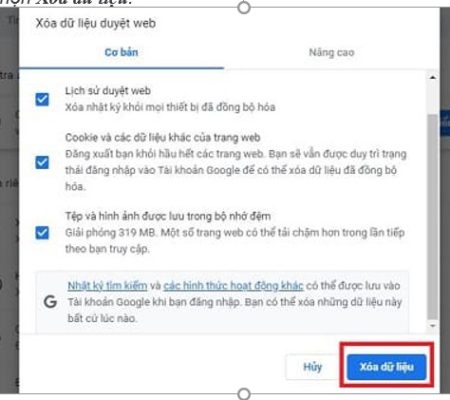Open the Nhật ký tìm kiếm link
Screen dimensions: 450x400
pyautogui.click(x=107, y=286)
